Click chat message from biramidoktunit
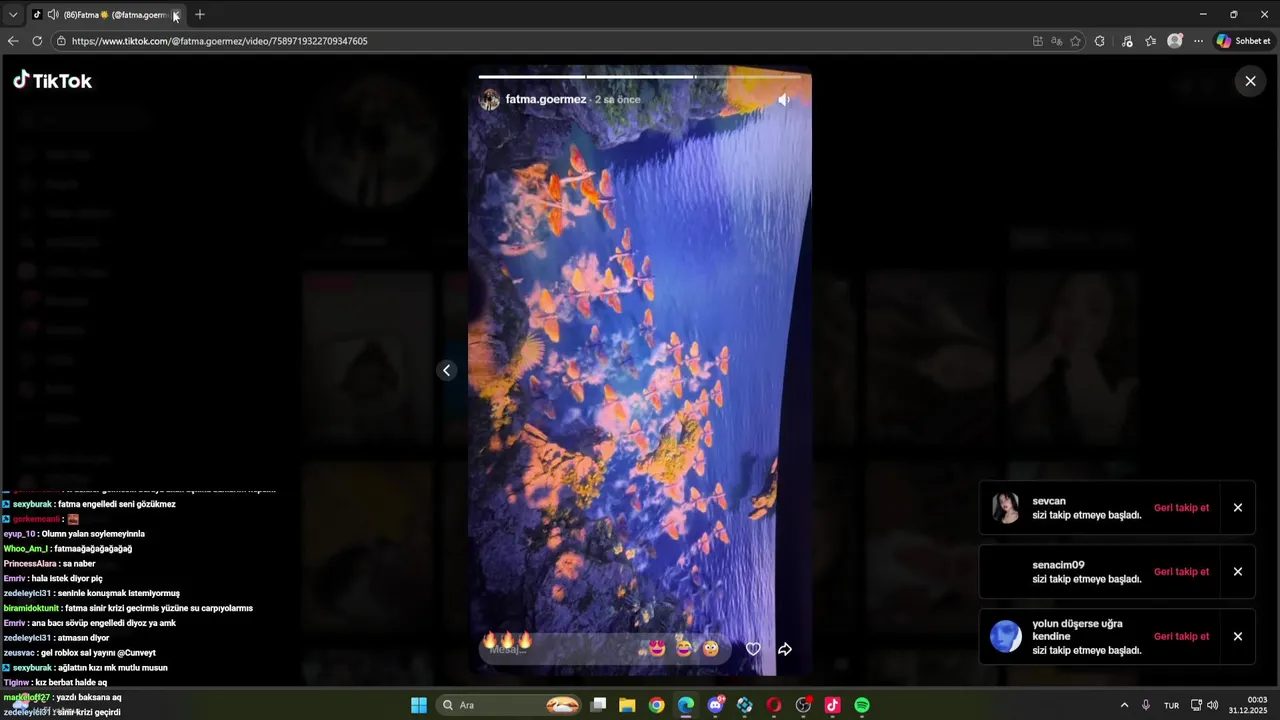This screenshot has width=1280, height=720. [128, 608]
